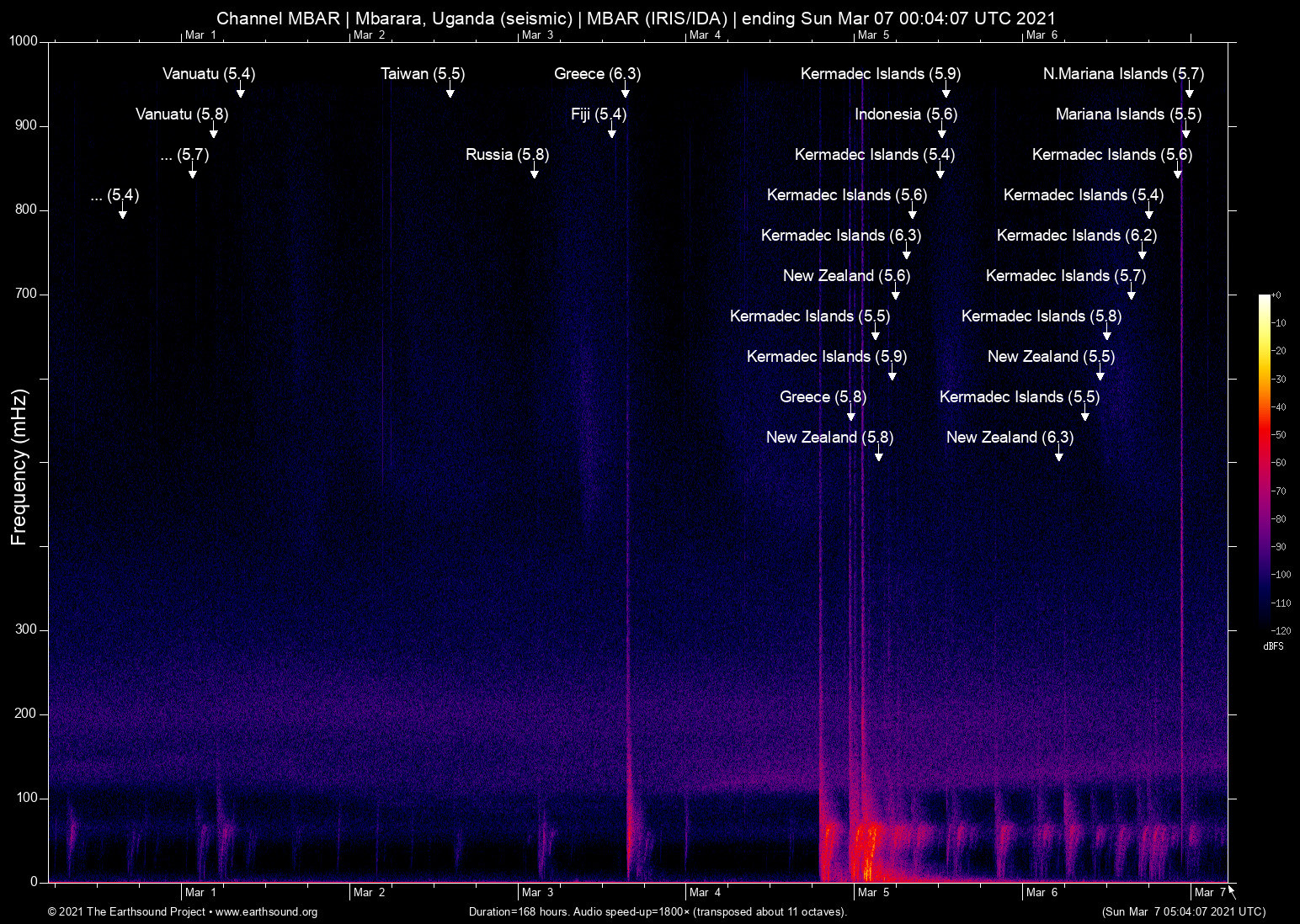Click the arrow below New Zealand (6.3)

tap(1059, 455)
